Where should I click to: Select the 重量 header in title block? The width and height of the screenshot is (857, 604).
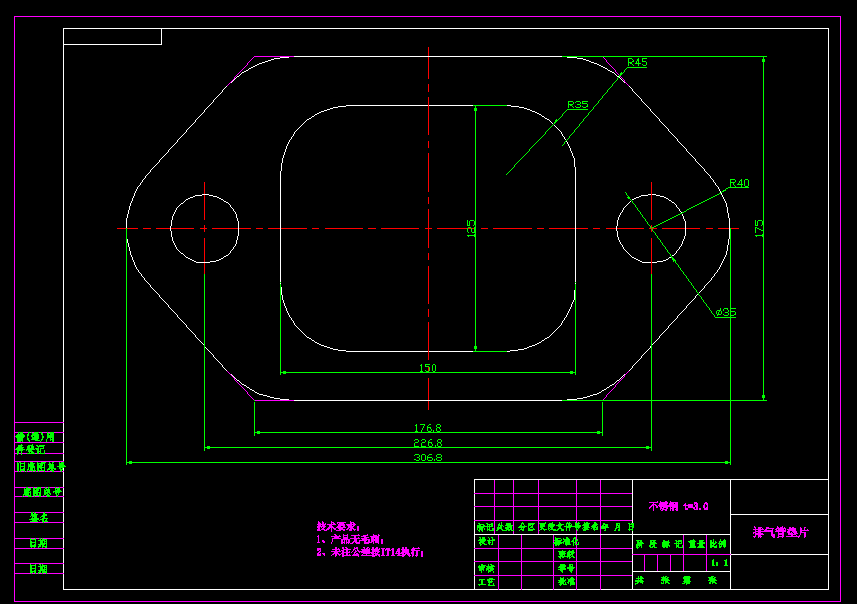696,544
